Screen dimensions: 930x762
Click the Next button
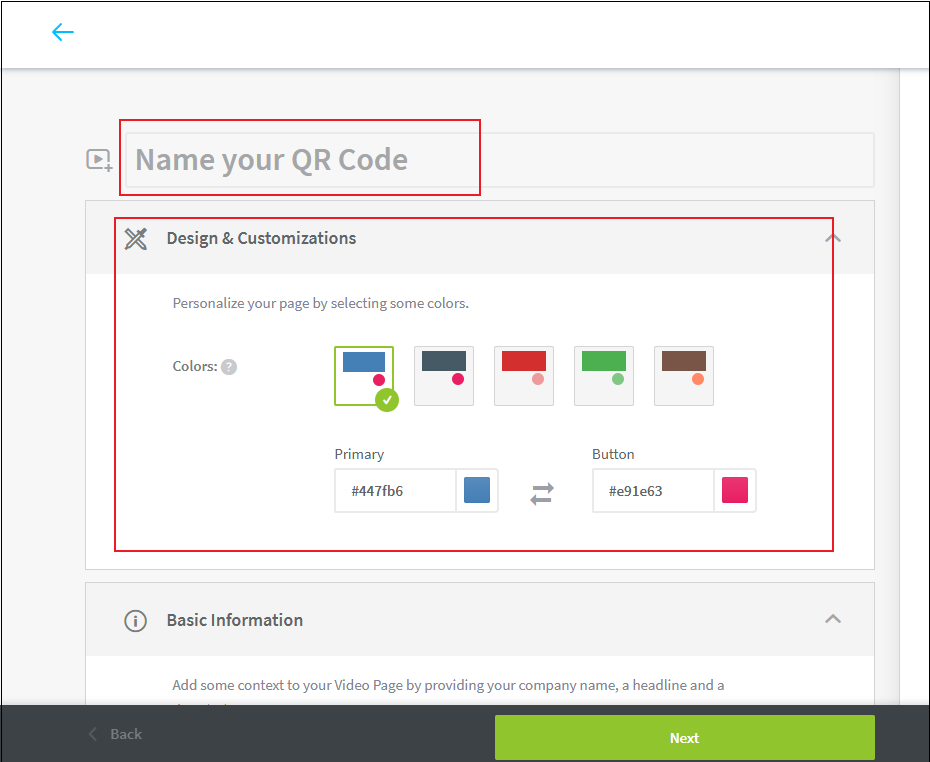pos(684,737)
